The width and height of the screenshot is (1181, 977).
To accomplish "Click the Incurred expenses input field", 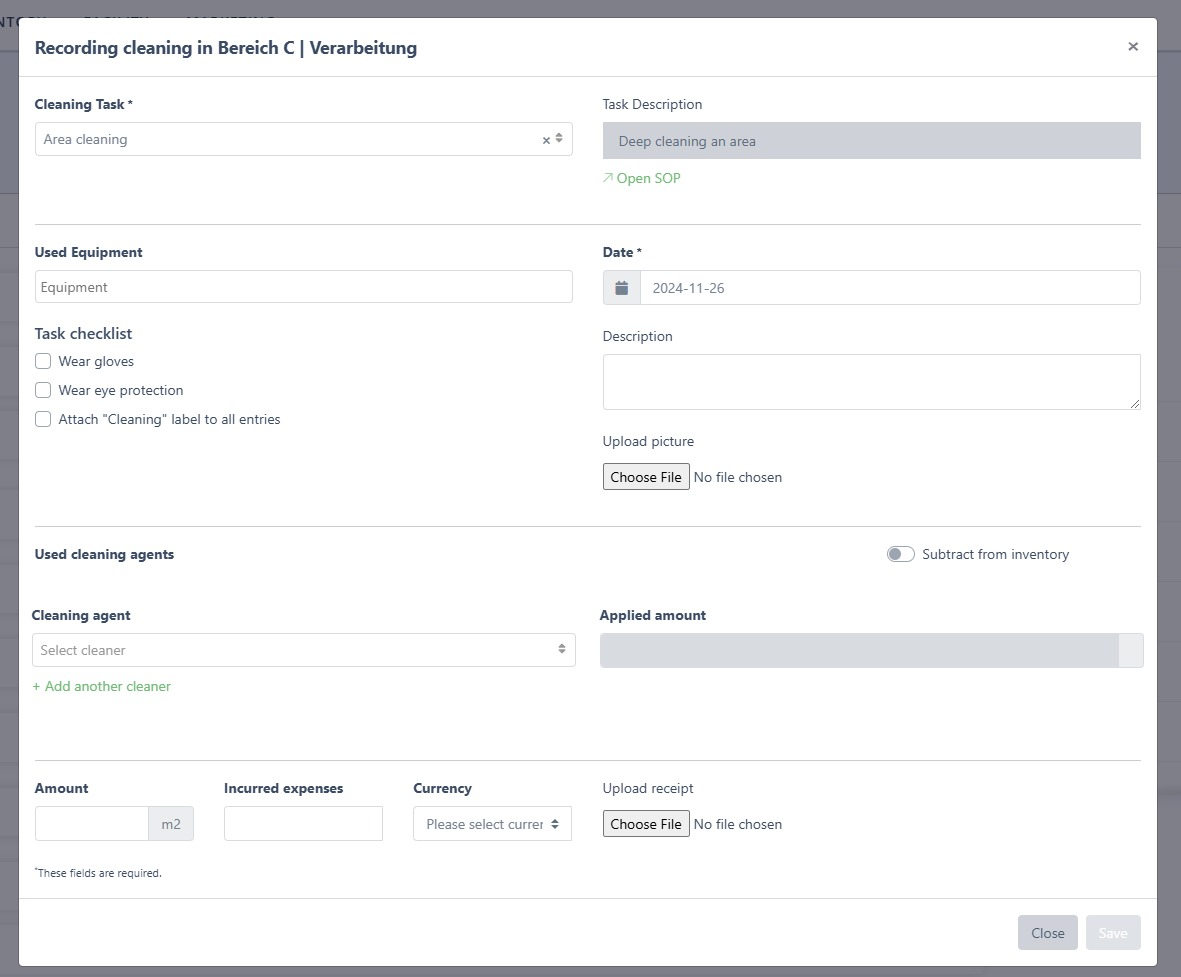I will [x=303, y=824].
